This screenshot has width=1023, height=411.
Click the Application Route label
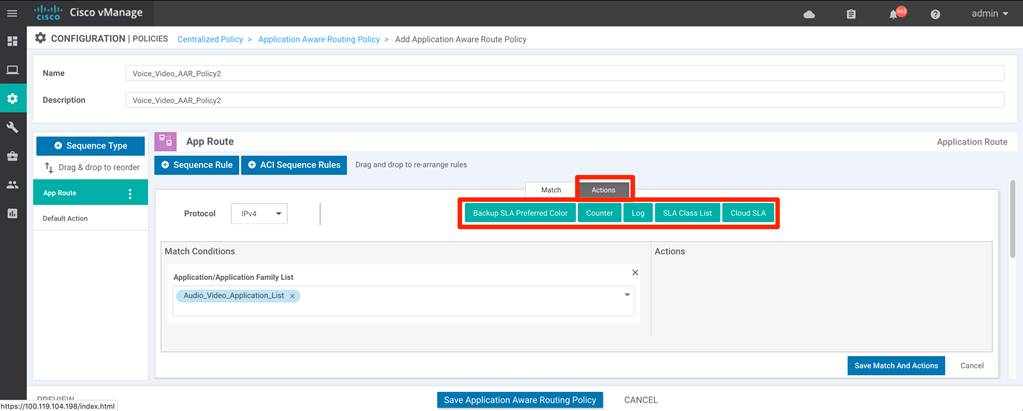(971, 142)
